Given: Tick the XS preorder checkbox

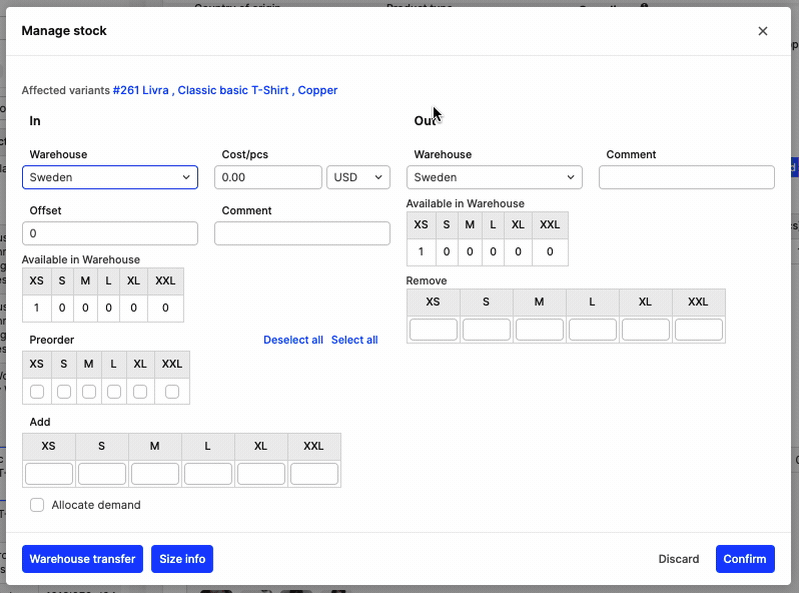Looking at the screenshot, I should pyautogui.click(x=37, y=392).
